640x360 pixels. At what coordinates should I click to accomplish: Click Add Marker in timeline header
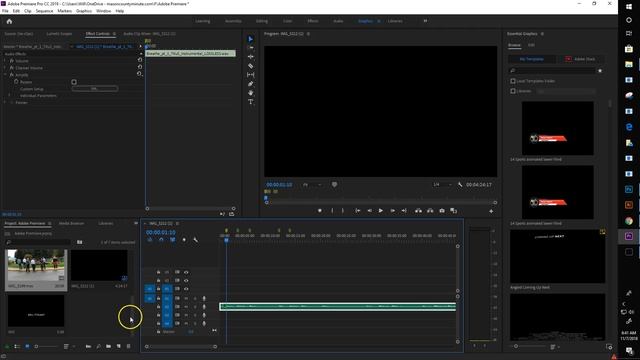coord(184,240)
